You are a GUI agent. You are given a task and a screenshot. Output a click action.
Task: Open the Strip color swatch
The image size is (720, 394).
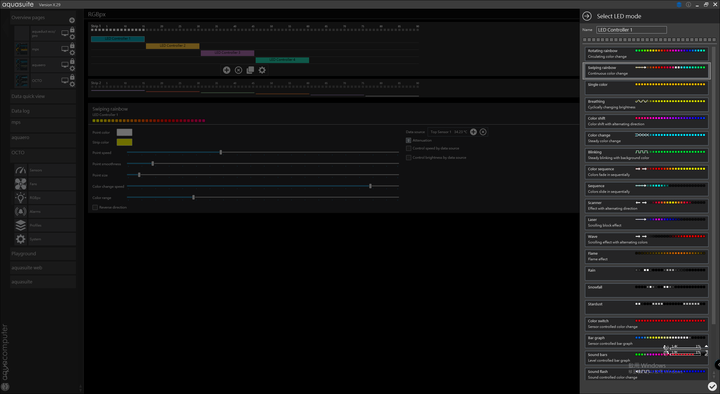[124, 142]
